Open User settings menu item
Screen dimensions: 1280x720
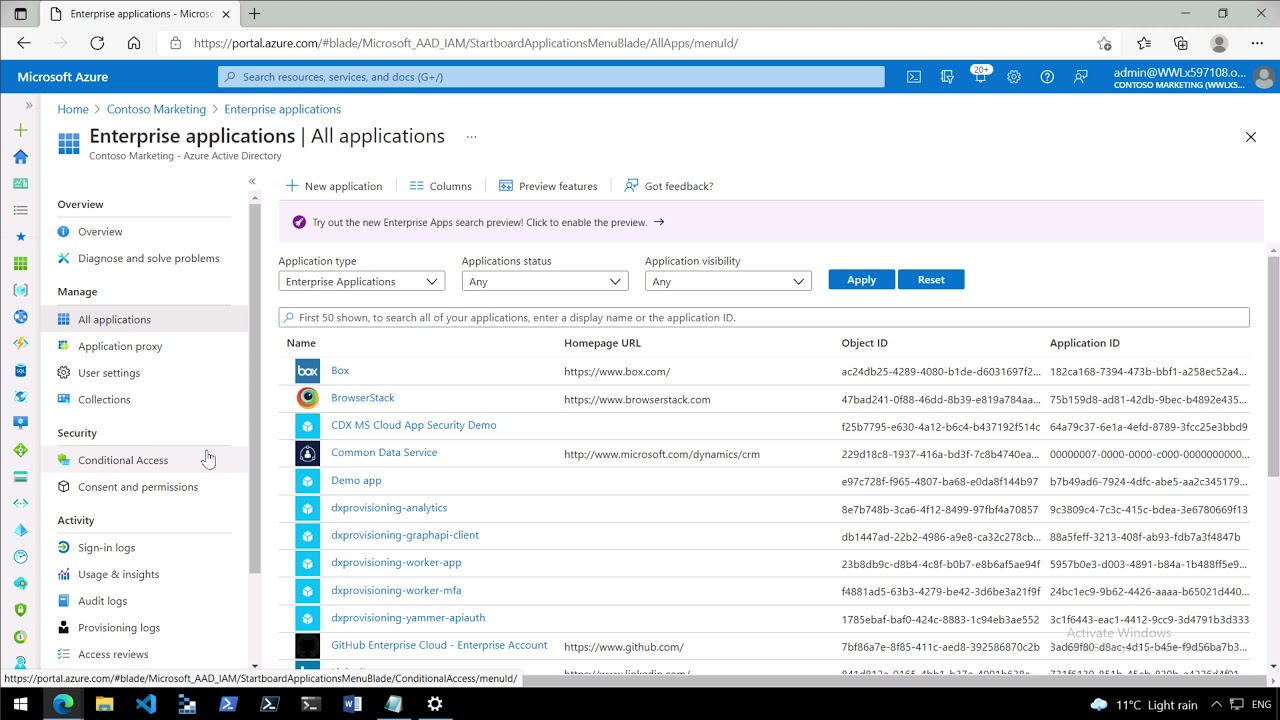(x=109, y=373)
